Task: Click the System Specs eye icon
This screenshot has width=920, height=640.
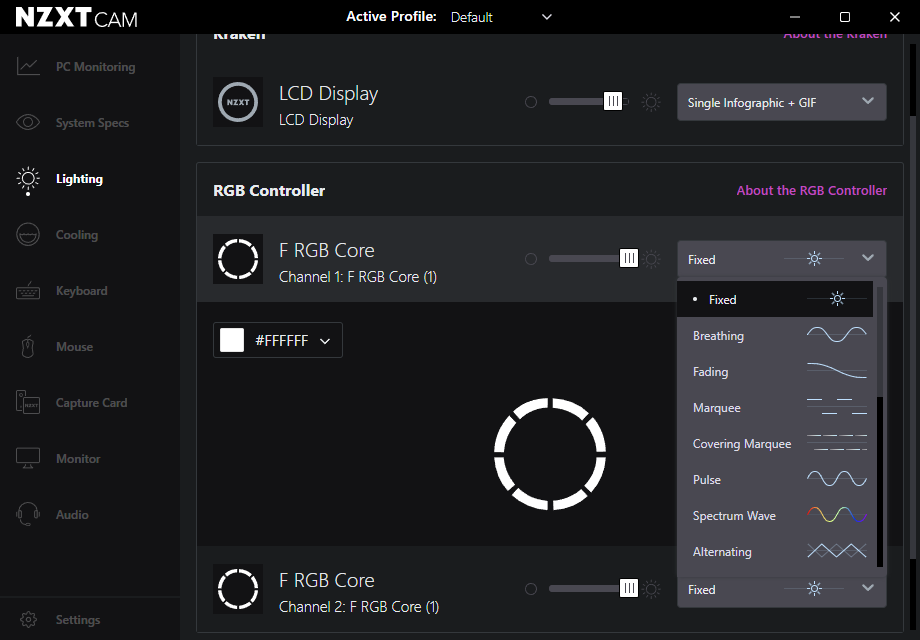Action: (x=28, y=122)
